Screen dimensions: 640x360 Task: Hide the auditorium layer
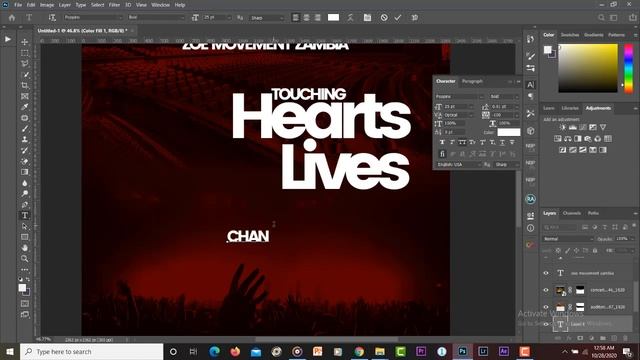click(546, 307)
